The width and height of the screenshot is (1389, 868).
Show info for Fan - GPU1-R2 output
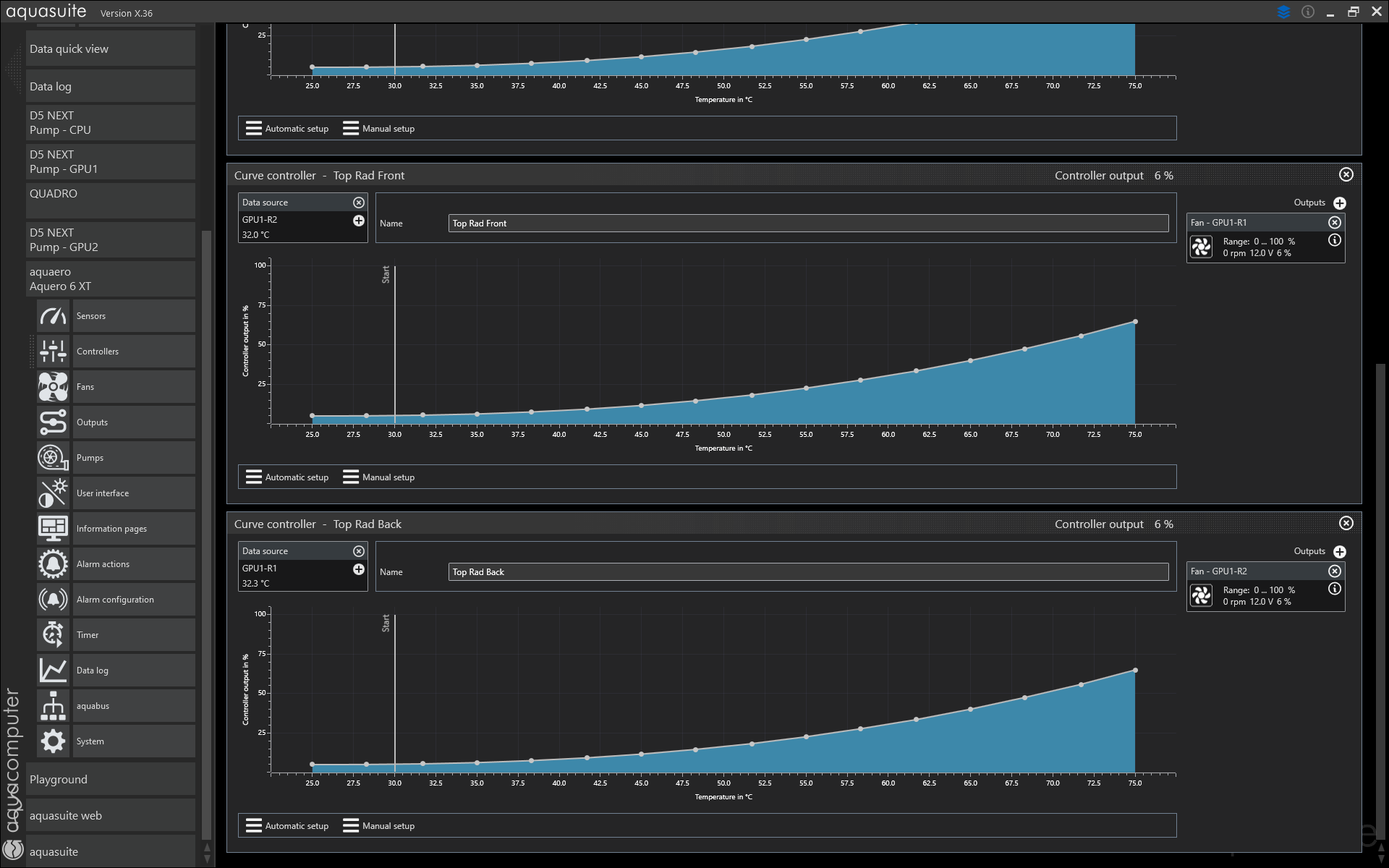tap(1335, 589)
